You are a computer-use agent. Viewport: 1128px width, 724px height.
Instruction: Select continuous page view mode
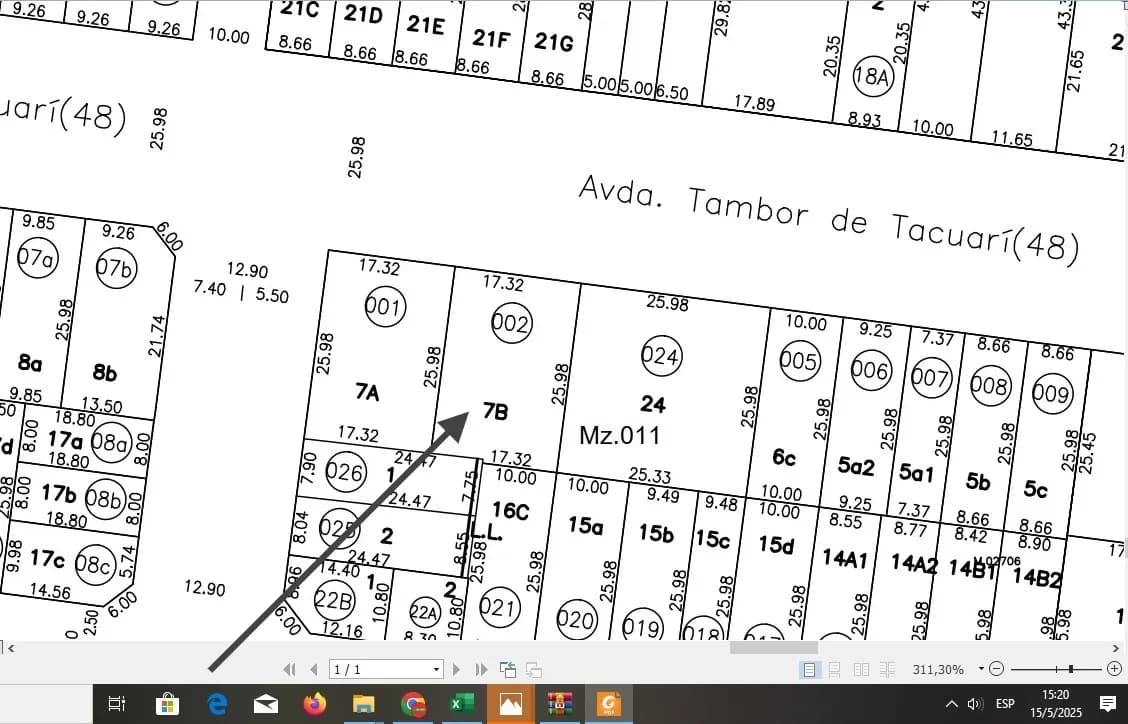(x=834, y=669)
